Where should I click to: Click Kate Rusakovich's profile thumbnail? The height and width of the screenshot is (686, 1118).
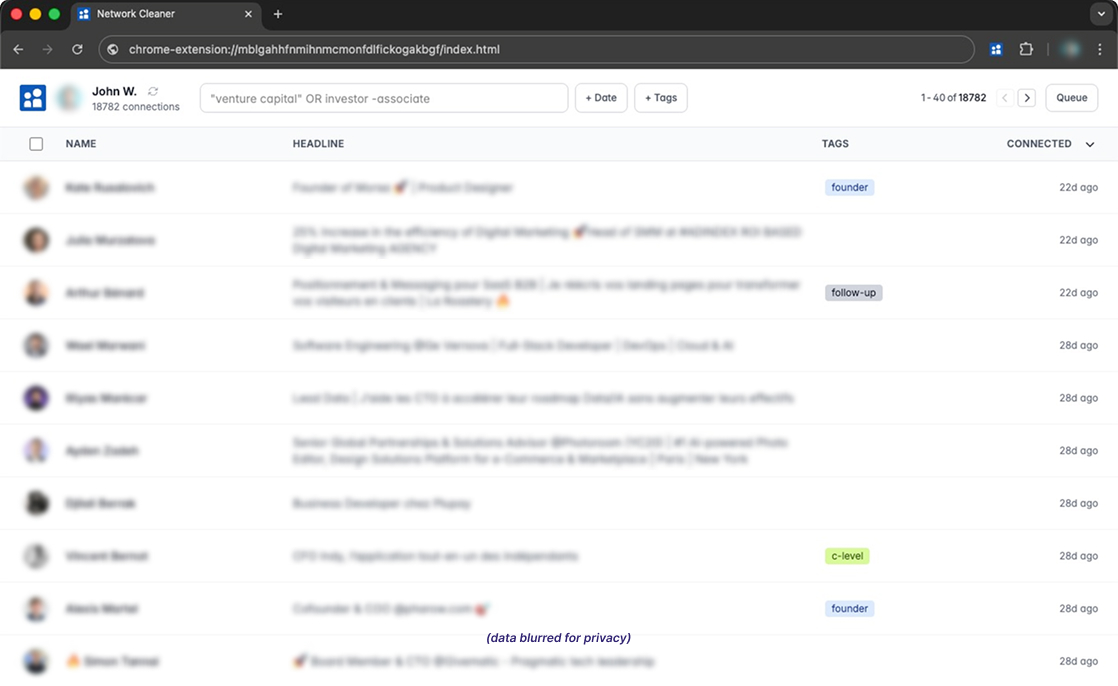point(36,187)
